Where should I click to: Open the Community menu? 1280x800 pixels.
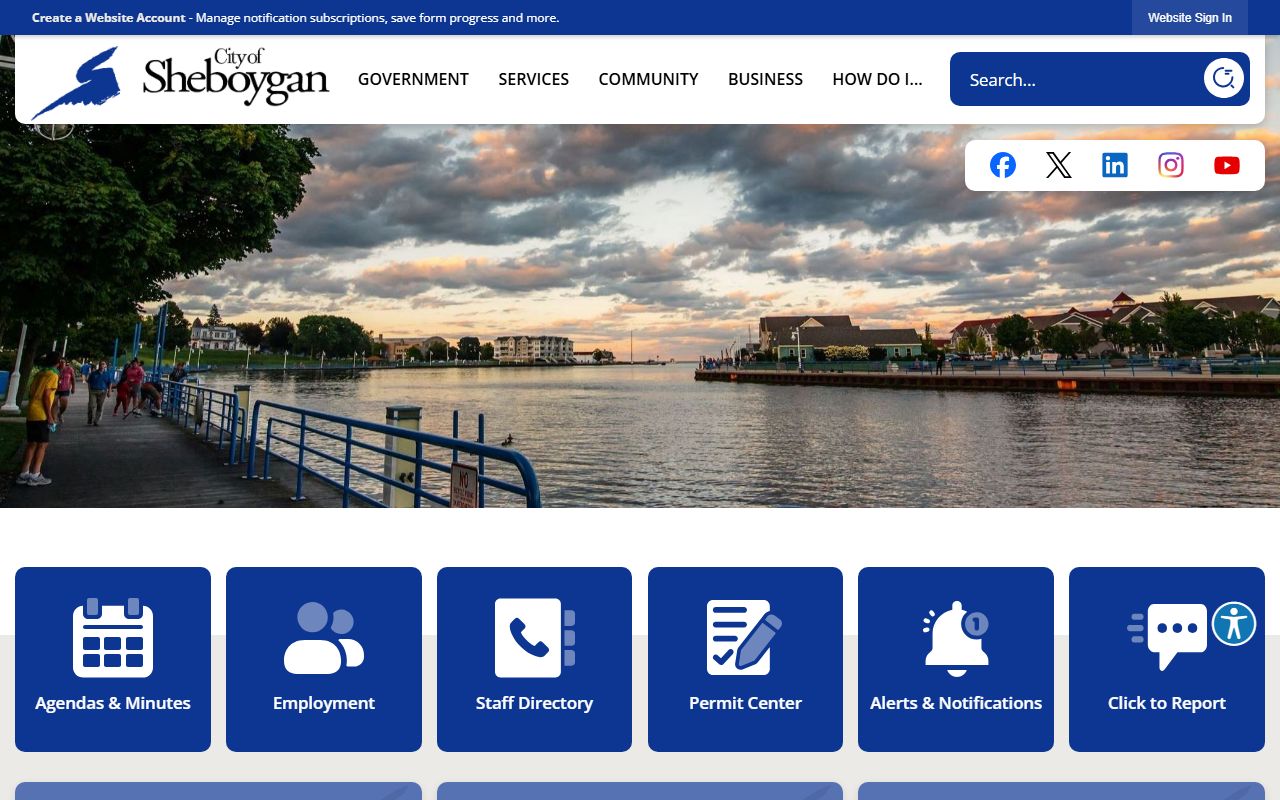(648, 79)
